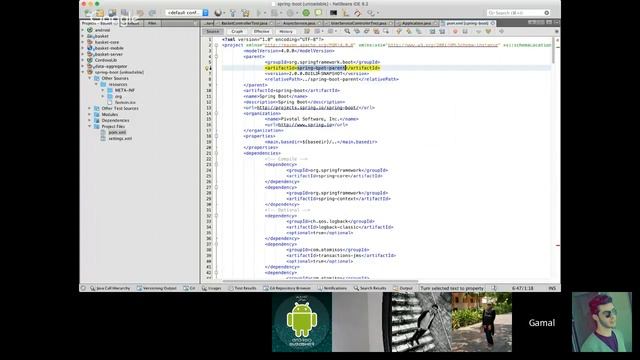Click the red circular arrow toolbar icon
This screenshot has height=360, width=640.
coord(358,13)
